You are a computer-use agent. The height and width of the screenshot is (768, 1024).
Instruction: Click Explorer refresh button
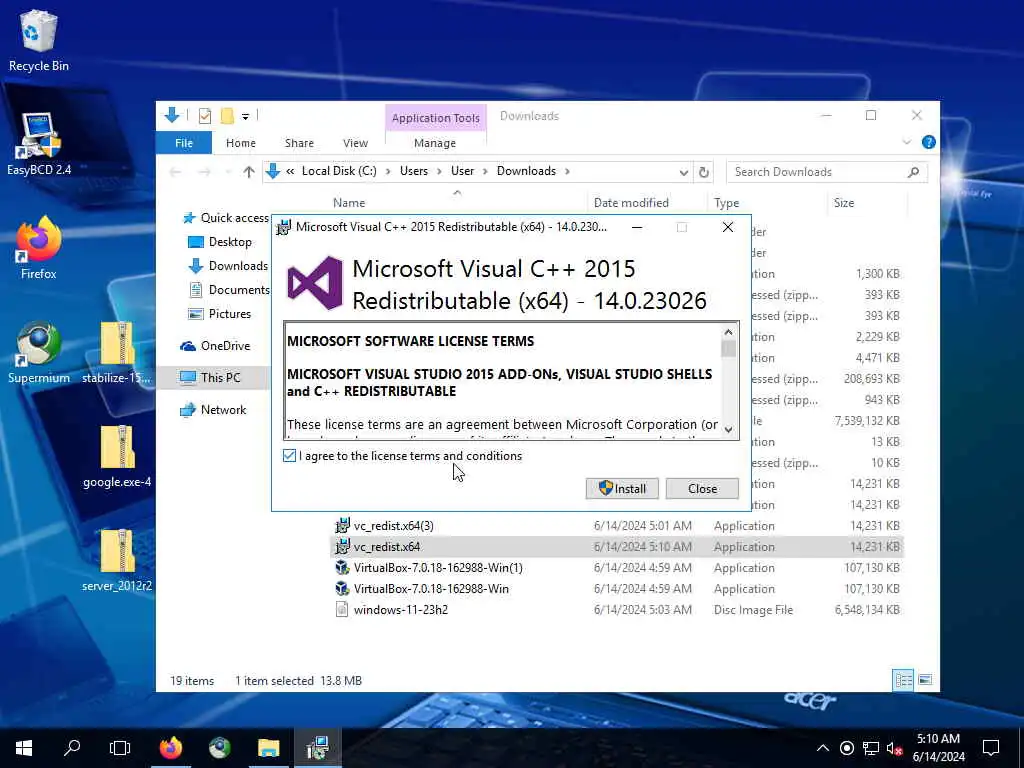click(703, 172)
